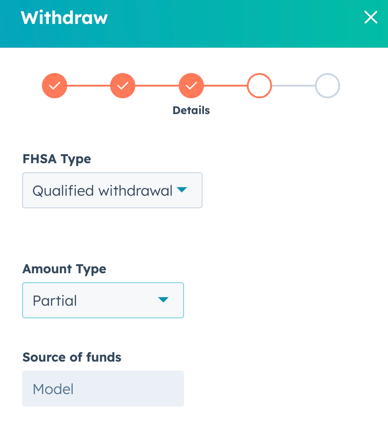Click the Withdraw dialog title
Viewport: 388px width, 422px height.
click(64, 18)
